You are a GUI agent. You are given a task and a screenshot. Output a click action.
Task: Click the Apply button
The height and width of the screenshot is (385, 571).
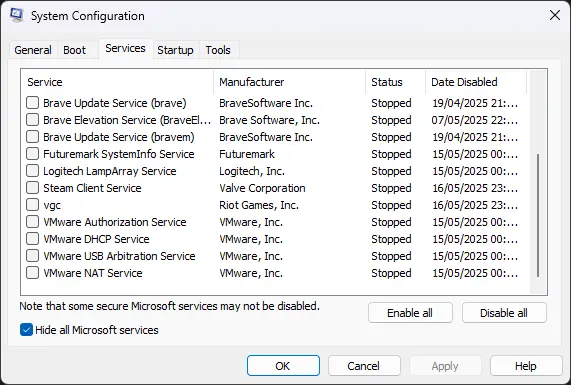coord(445,366)
